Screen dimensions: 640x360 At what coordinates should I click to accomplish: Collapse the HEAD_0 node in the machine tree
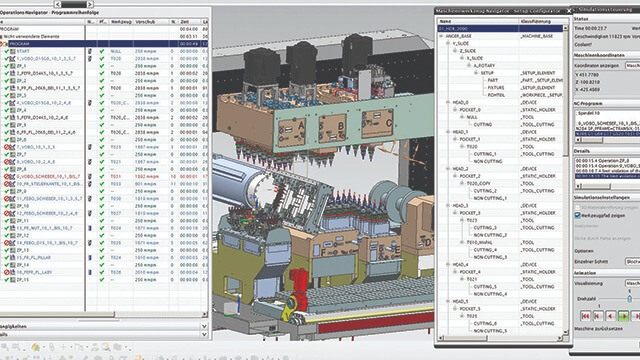click(448, 102)
